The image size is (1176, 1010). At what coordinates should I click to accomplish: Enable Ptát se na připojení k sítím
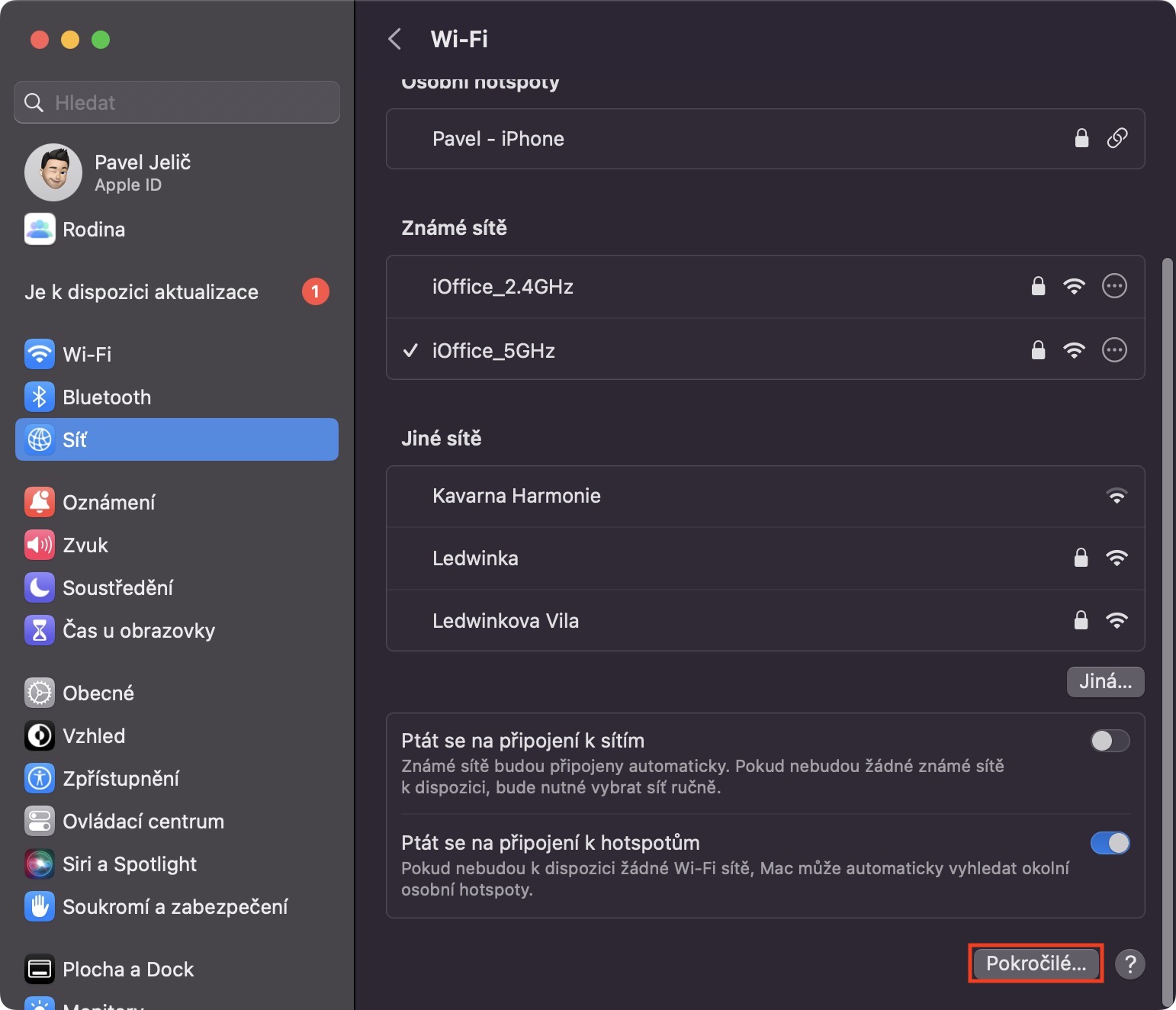1110,741
